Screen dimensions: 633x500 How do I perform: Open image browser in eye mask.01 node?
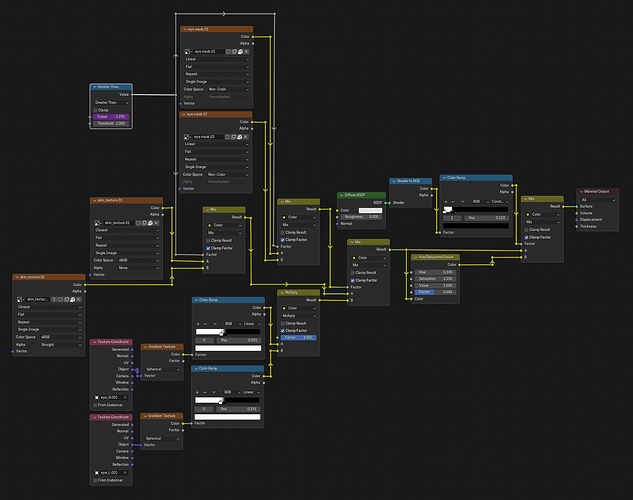click(x=188, y=52)
